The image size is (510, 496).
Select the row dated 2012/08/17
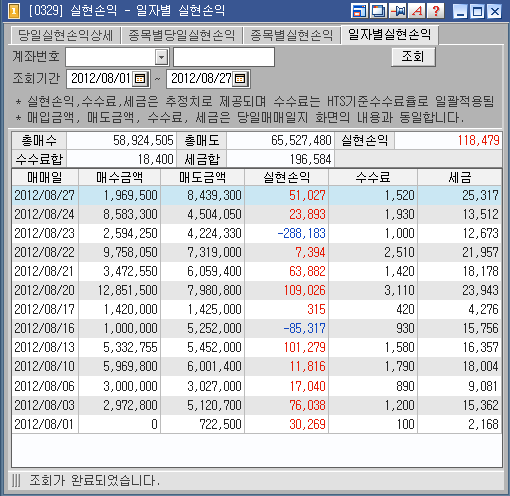(257, 309)
